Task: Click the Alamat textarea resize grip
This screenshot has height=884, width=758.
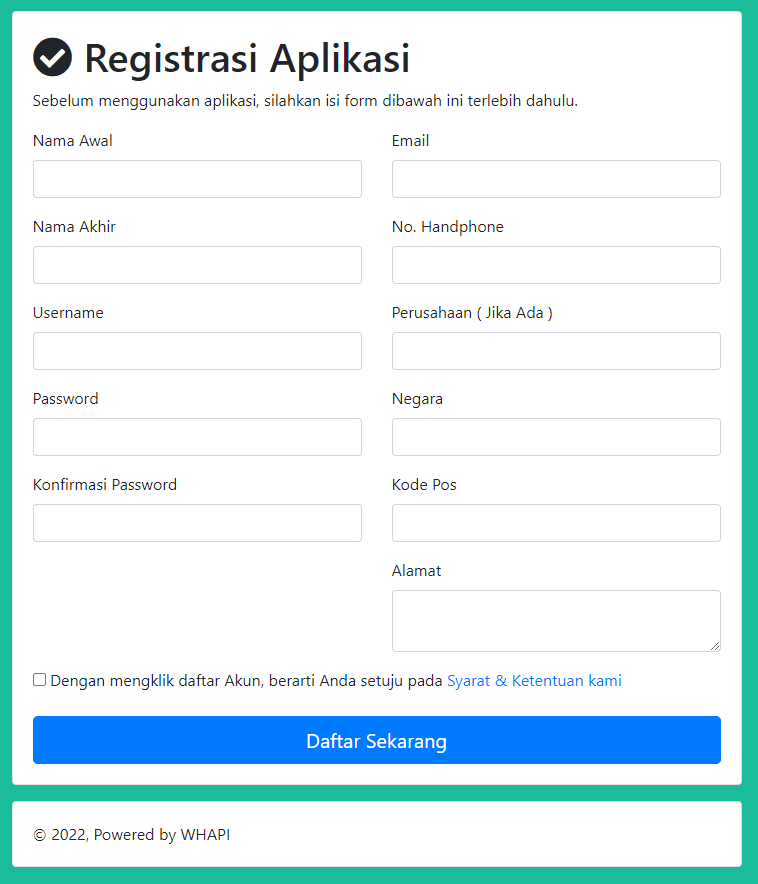Action: [x=715, y=646]
